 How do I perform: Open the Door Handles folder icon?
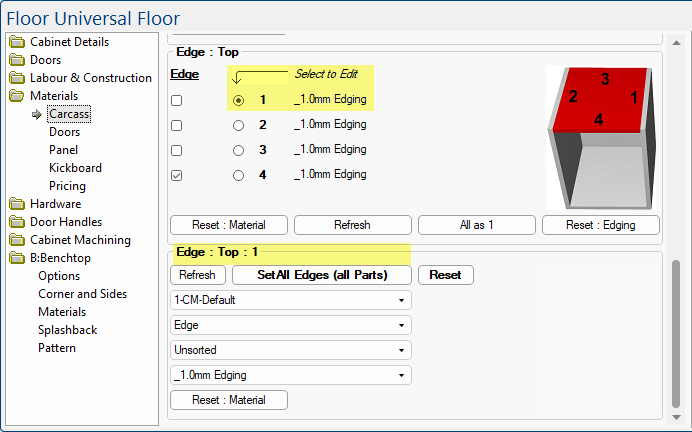click(x=17, y=222)
